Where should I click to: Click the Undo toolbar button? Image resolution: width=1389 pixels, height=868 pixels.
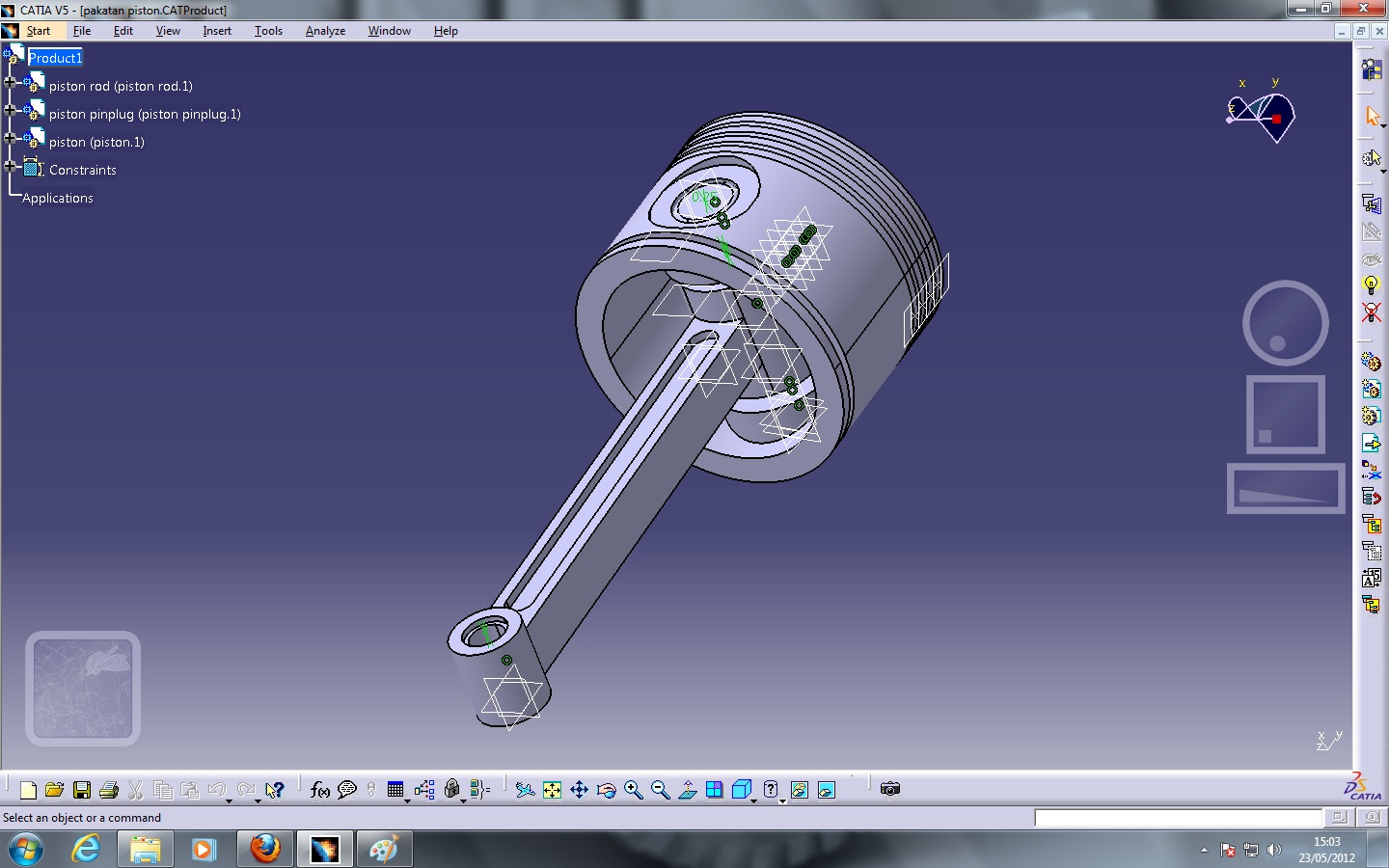click(219, 789)
